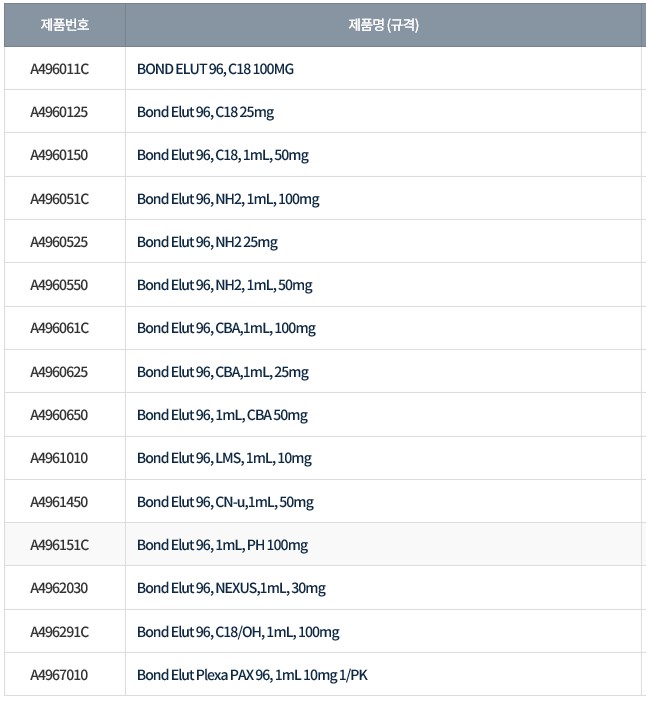Select product number A4960525
This screenshot has width=646, height=703.
point(60,242)
